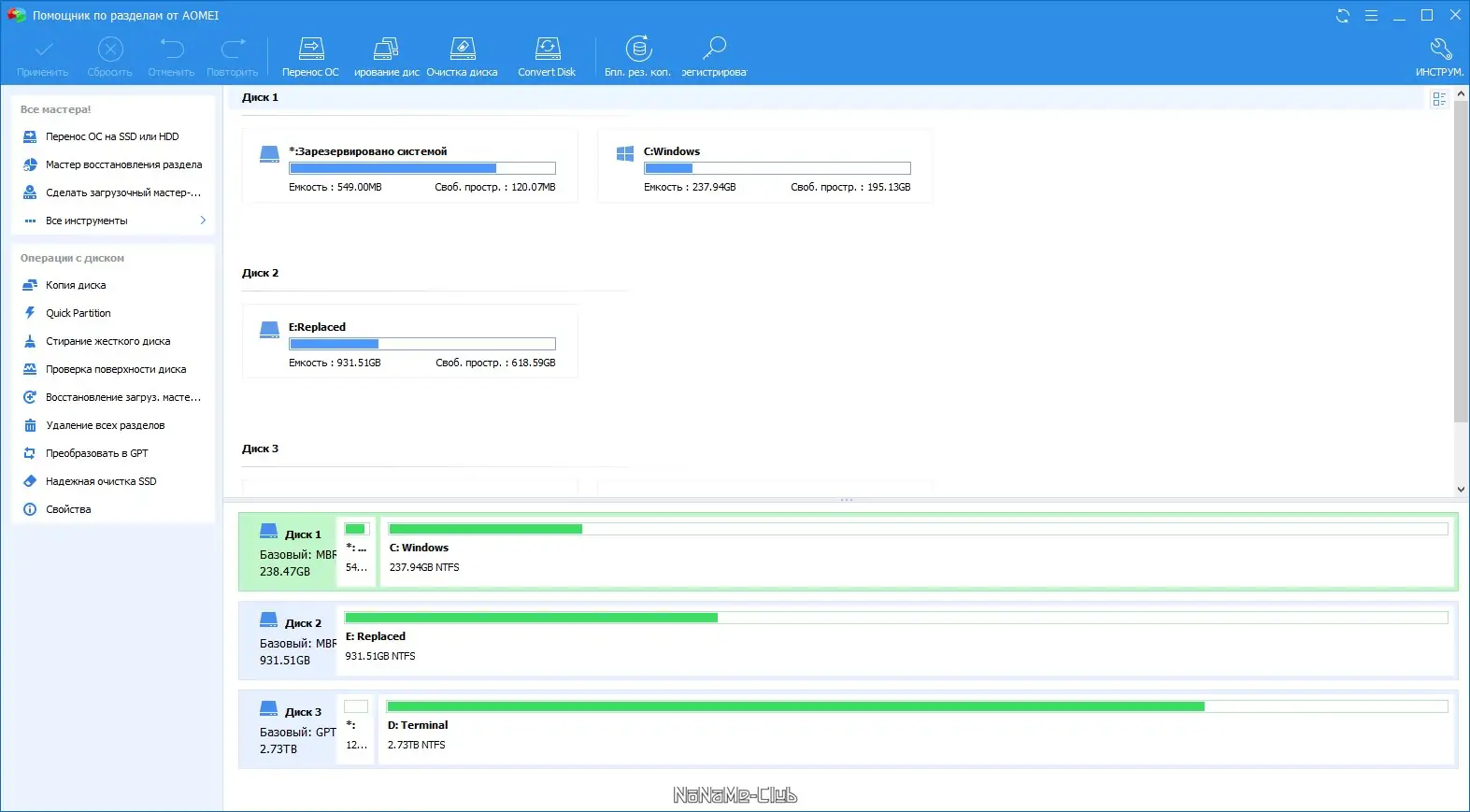Open the Wipe Disk (Очистка диска) tool
Image resolution: width=1470 pixels, height=812 pixels.
tap(463, 57)
